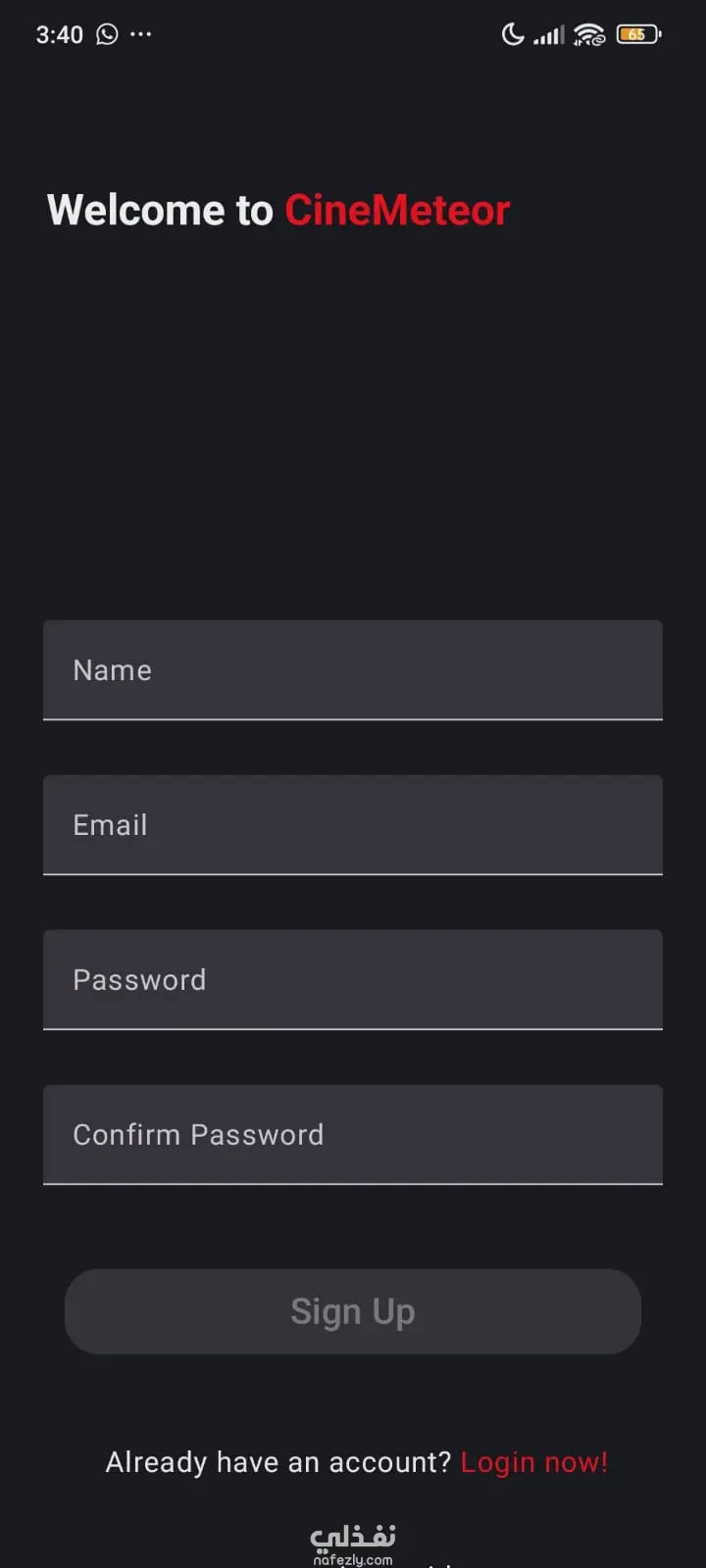Tap the "Already have an account?" text
Screen dimensions: 706x1568
coord(277,1462)
